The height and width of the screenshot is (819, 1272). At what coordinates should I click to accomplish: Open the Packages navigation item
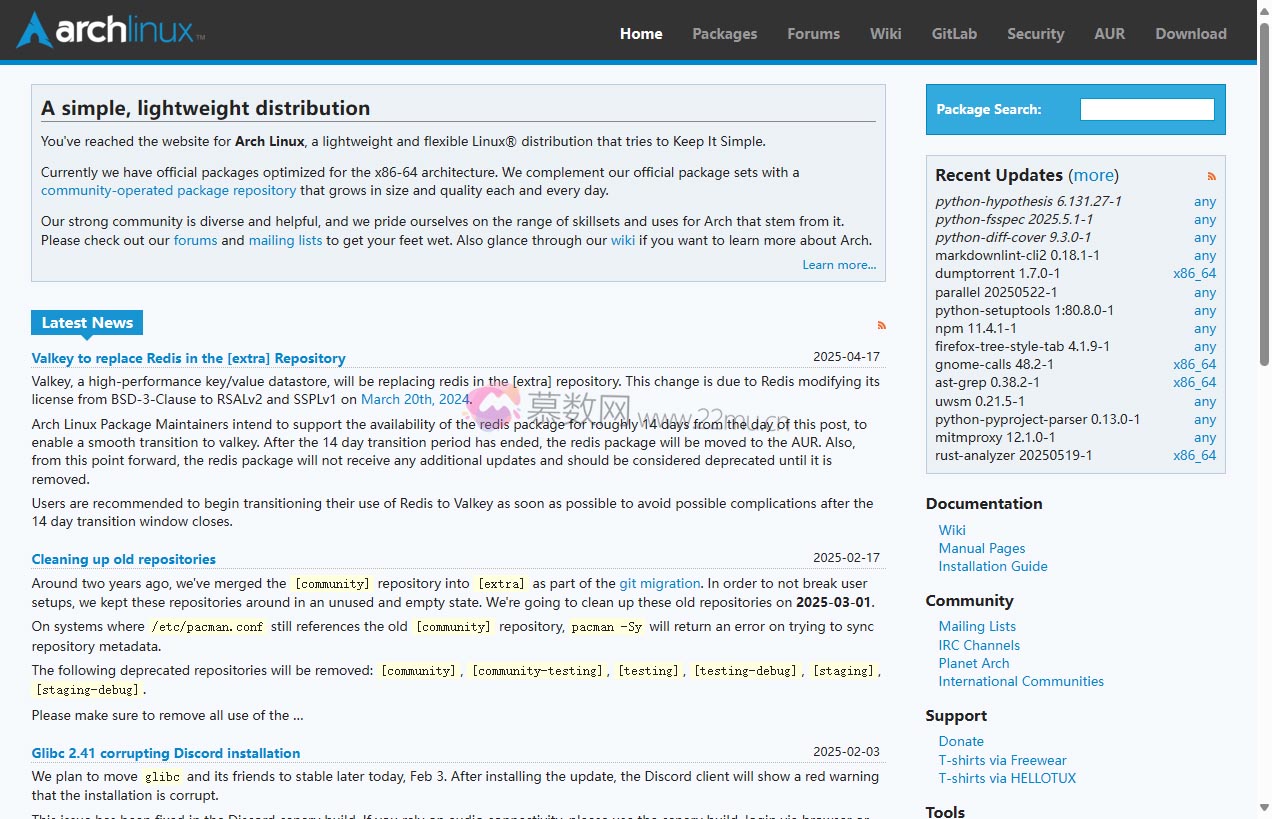(x=724, y=33)
